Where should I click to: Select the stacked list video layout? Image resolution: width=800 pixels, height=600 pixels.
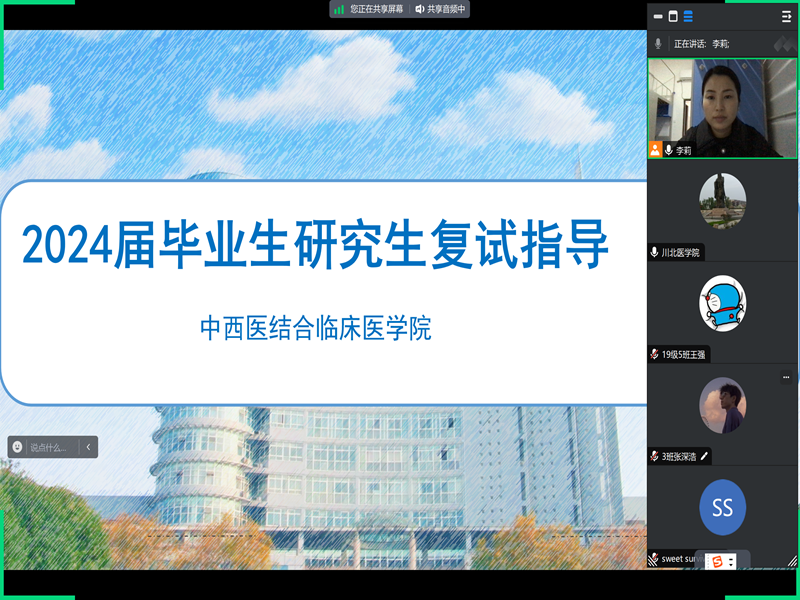687,16
